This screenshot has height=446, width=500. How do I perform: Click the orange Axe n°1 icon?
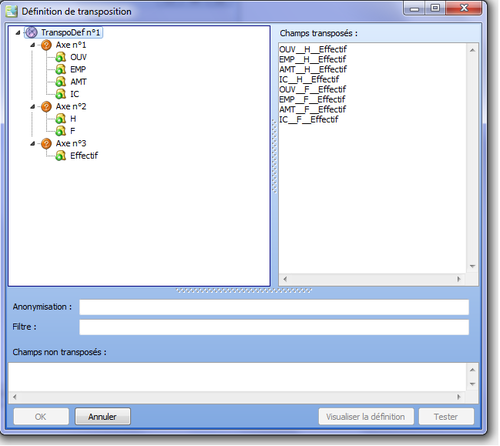[x=46, y=45]
